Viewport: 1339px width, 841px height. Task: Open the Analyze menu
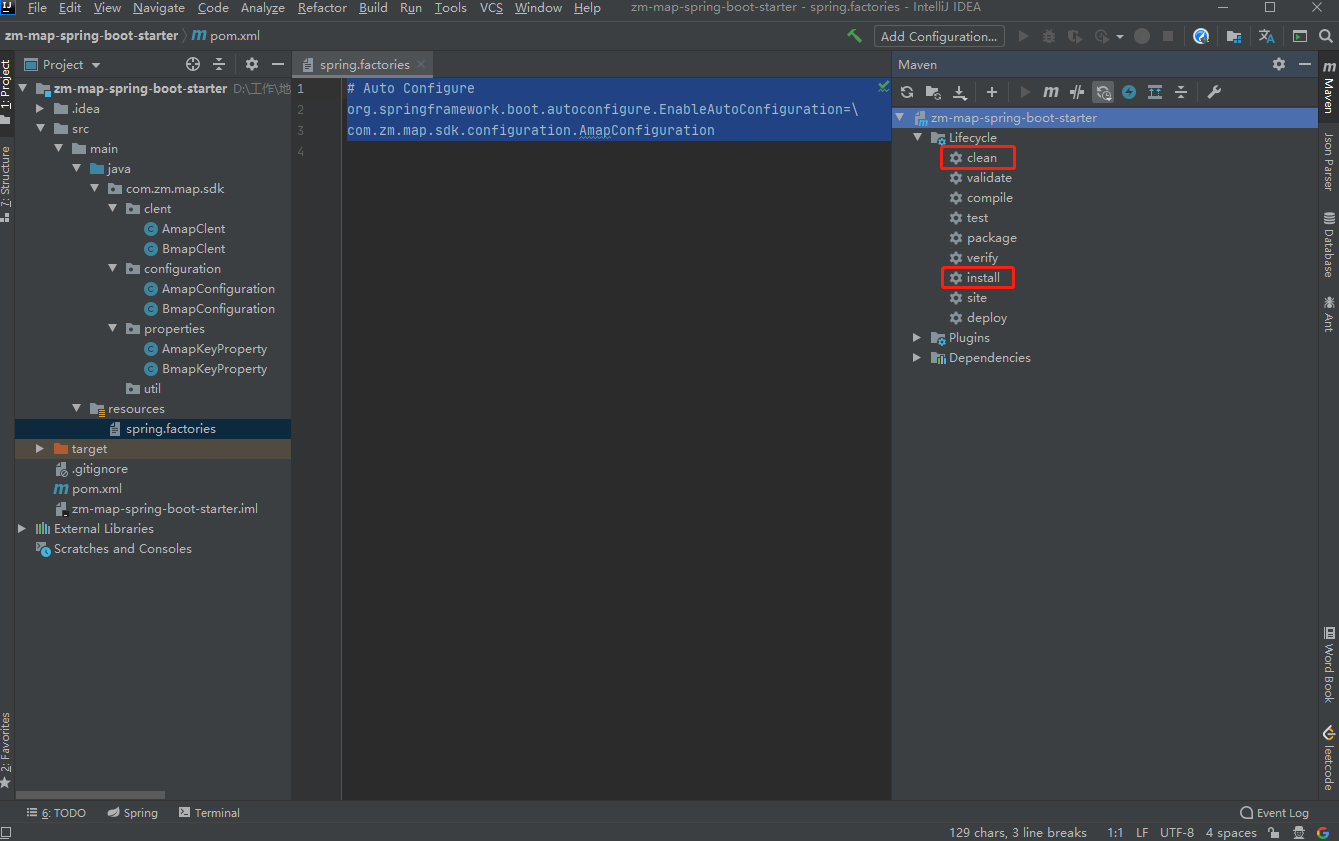click(x=263, y=8)
